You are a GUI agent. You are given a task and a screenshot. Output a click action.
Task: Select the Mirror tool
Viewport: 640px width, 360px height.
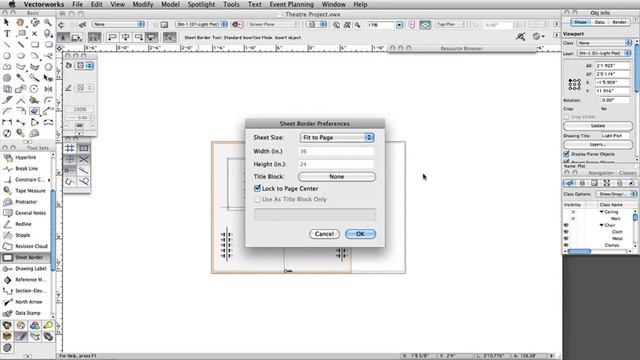(48, 89)
